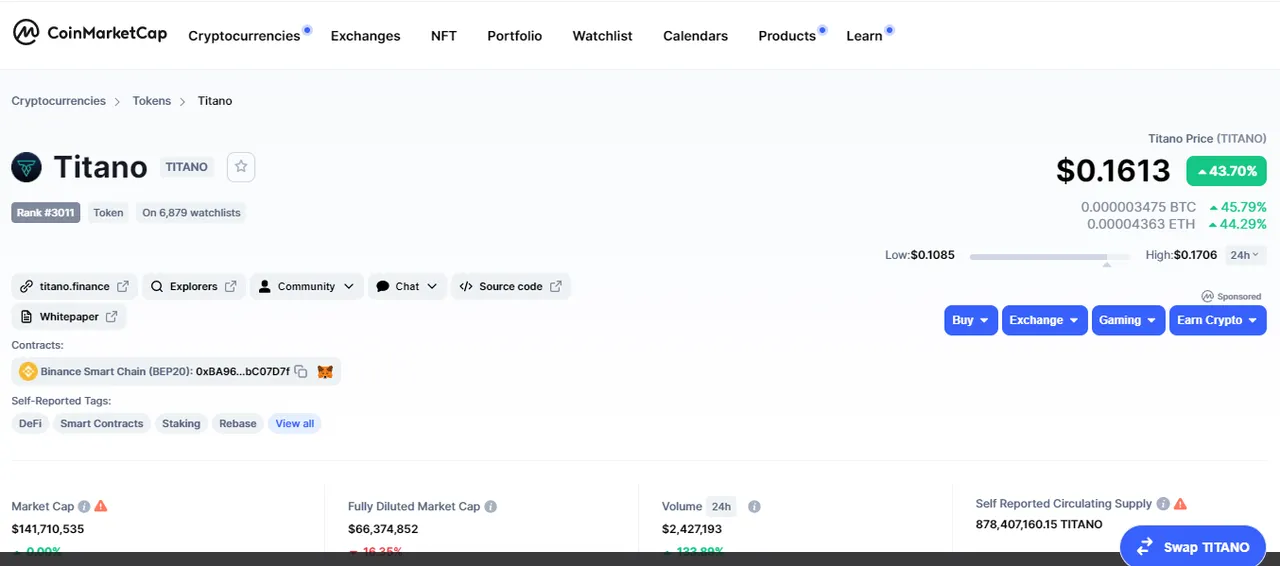This screenshot has width=1280, height=566.
Task: Open info icon next to Market Cap
Action: [x=84, y=506]
